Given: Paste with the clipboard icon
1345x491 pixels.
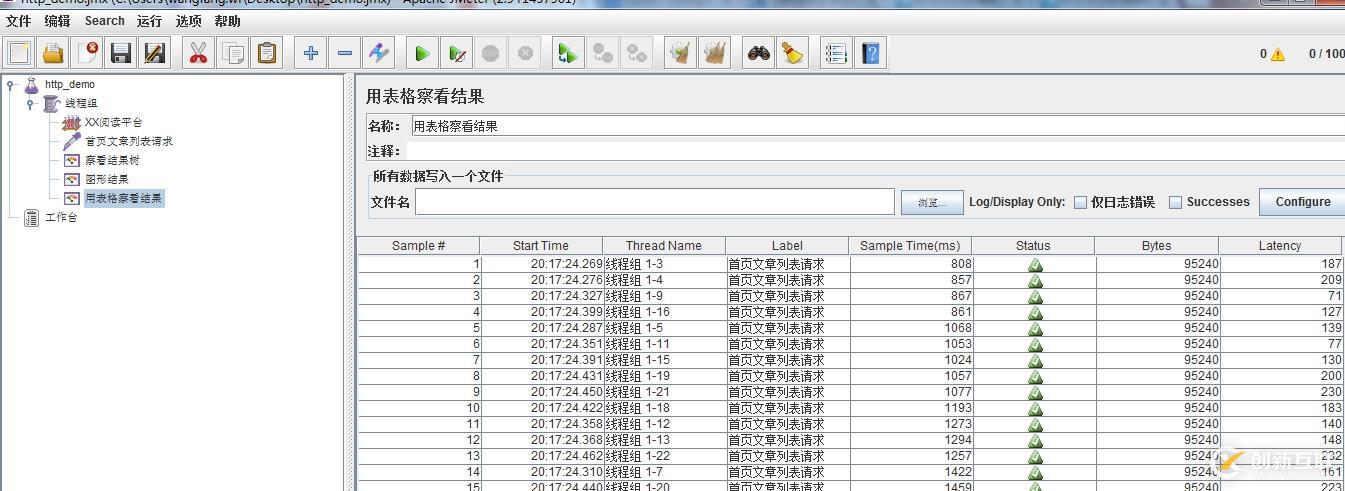Looking at the screenshot, I should click(x=266, y=53).
